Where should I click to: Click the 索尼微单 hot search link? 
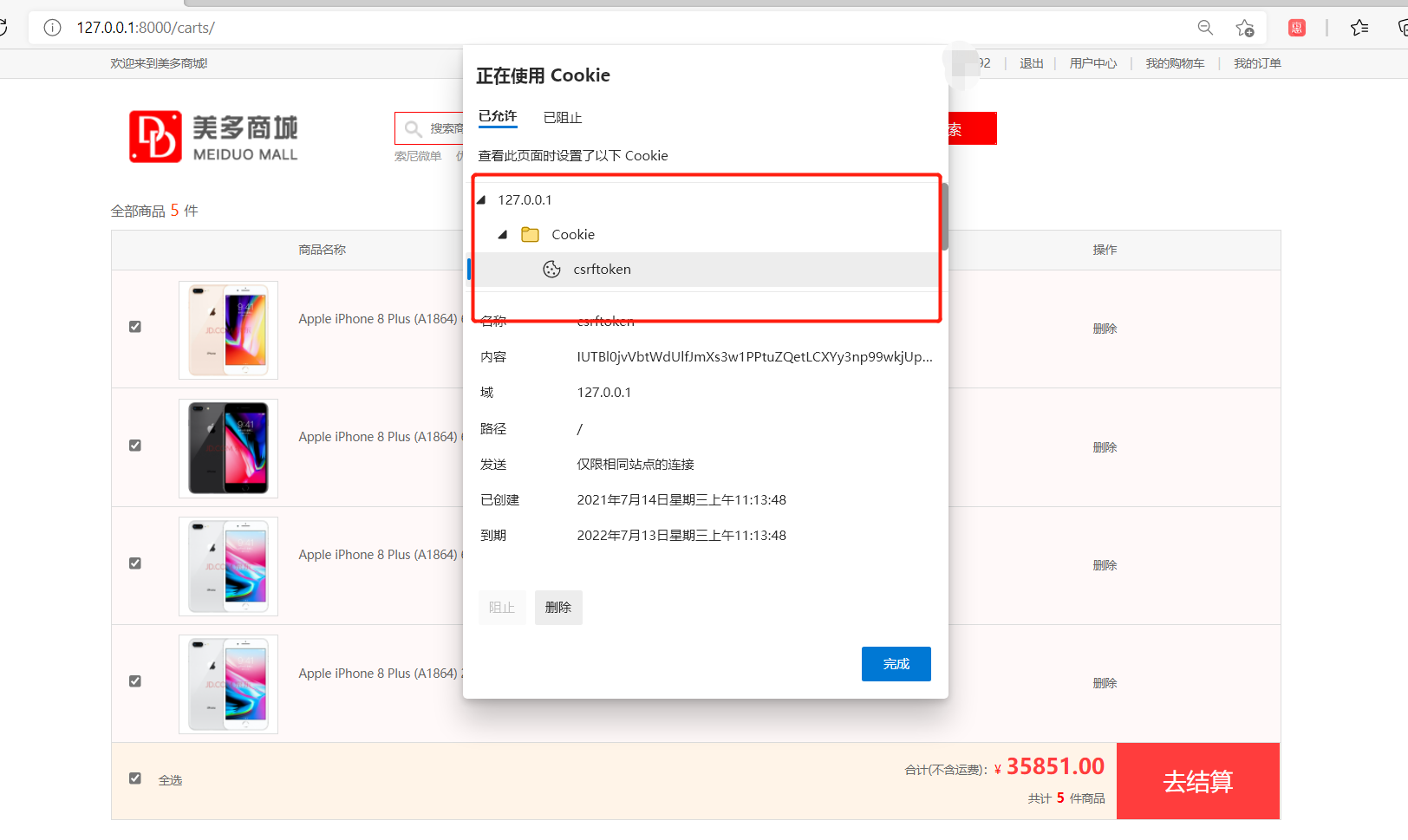[418, 156]
